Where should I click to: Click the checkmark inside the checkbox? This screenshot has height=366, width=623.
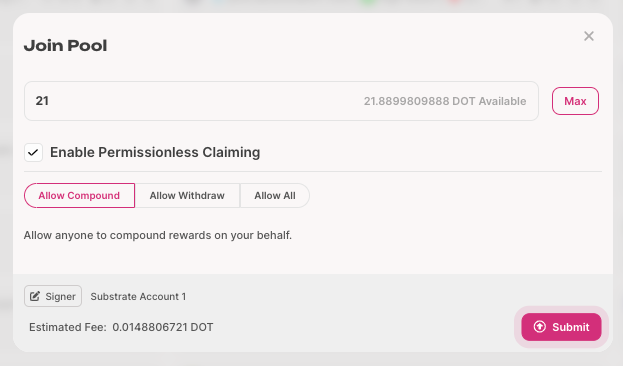(x=33, y=153)
